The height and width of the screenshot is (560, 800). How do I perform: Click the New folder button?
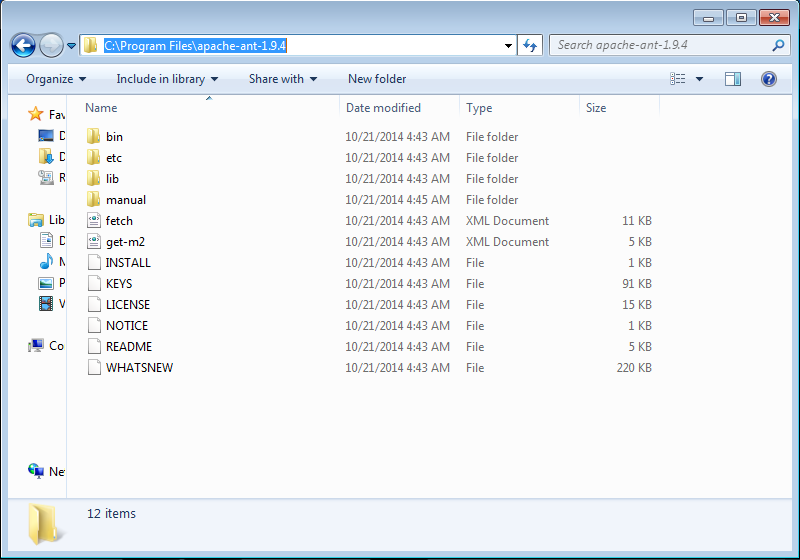pos(377,79)
